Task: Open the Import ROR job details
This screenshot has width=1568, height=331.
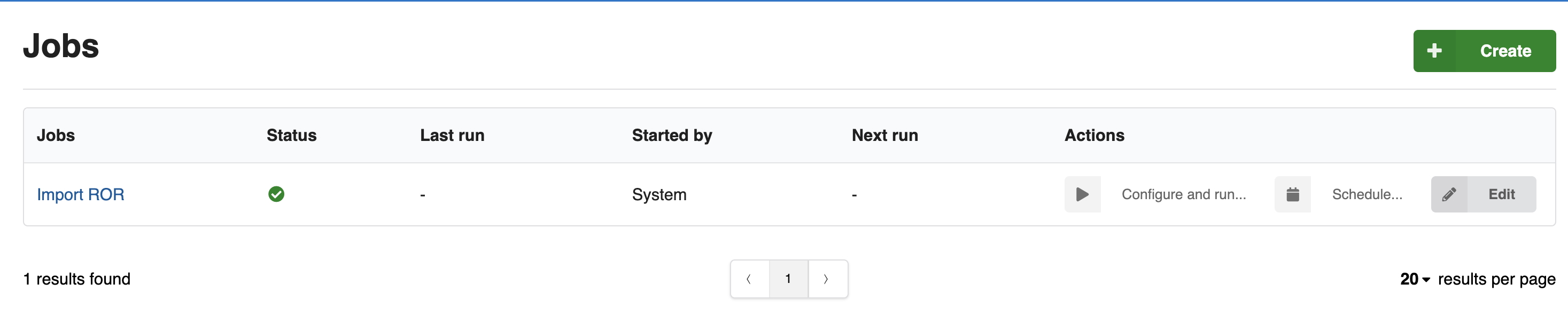Action: coord(81,194)
